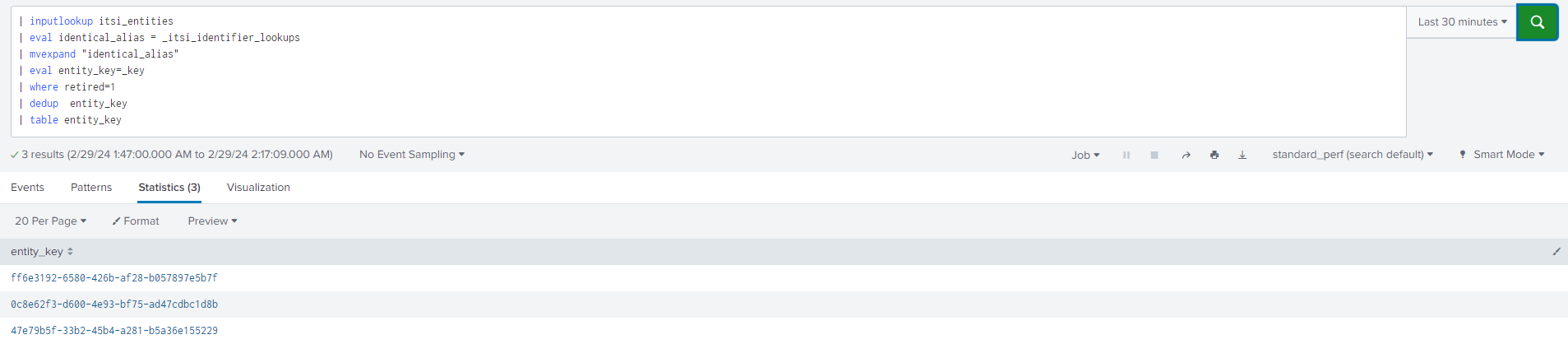Sort by the entity_key column
This screenshot has height=344, width=1568.
coord(42,252)
